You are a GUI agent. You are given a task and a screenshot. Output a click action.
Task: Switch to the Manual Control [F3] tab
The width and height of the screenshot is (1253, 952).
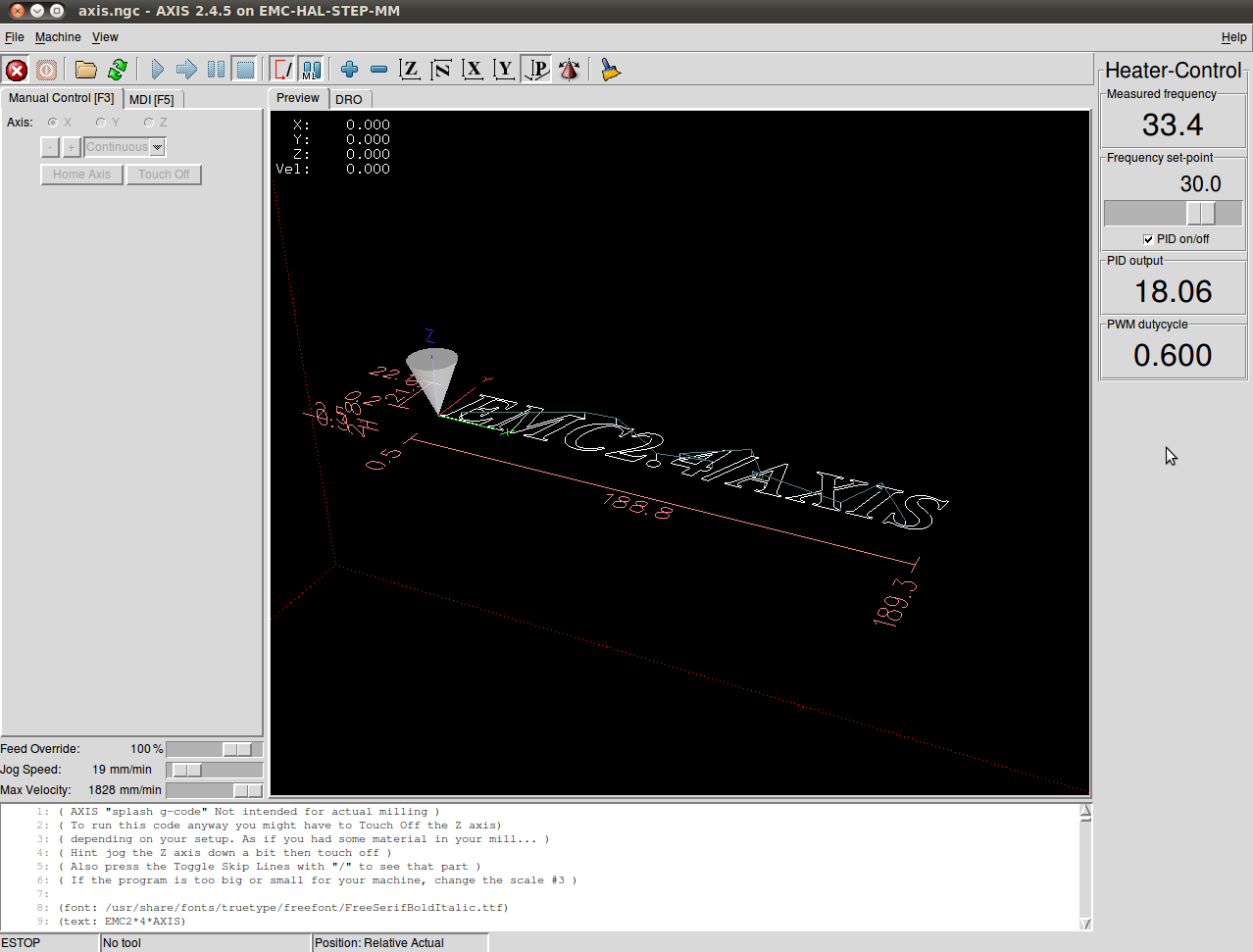62,98
